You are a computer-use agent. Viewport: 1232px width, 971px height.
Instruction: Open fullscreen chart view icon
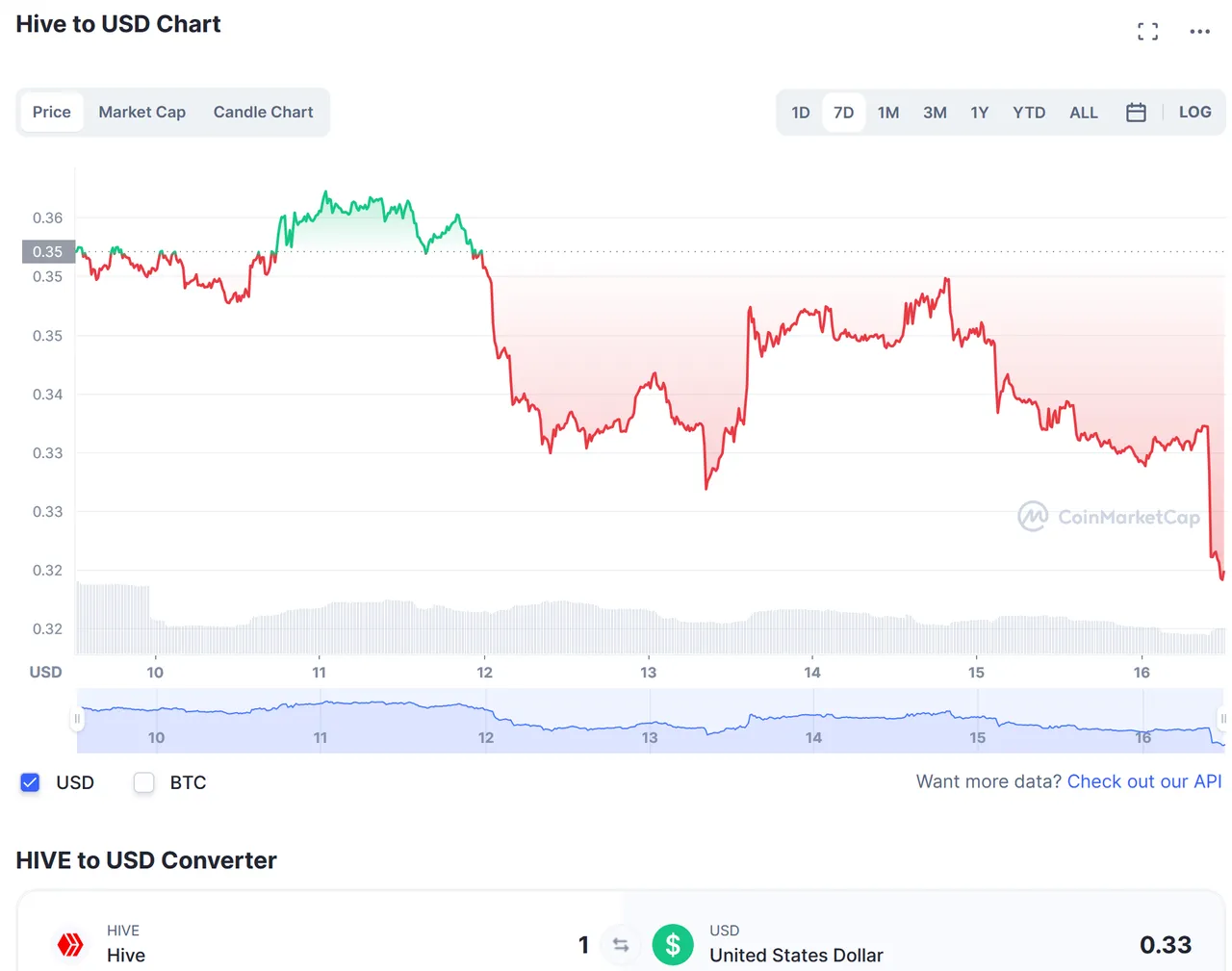[x=1147, y=32]
